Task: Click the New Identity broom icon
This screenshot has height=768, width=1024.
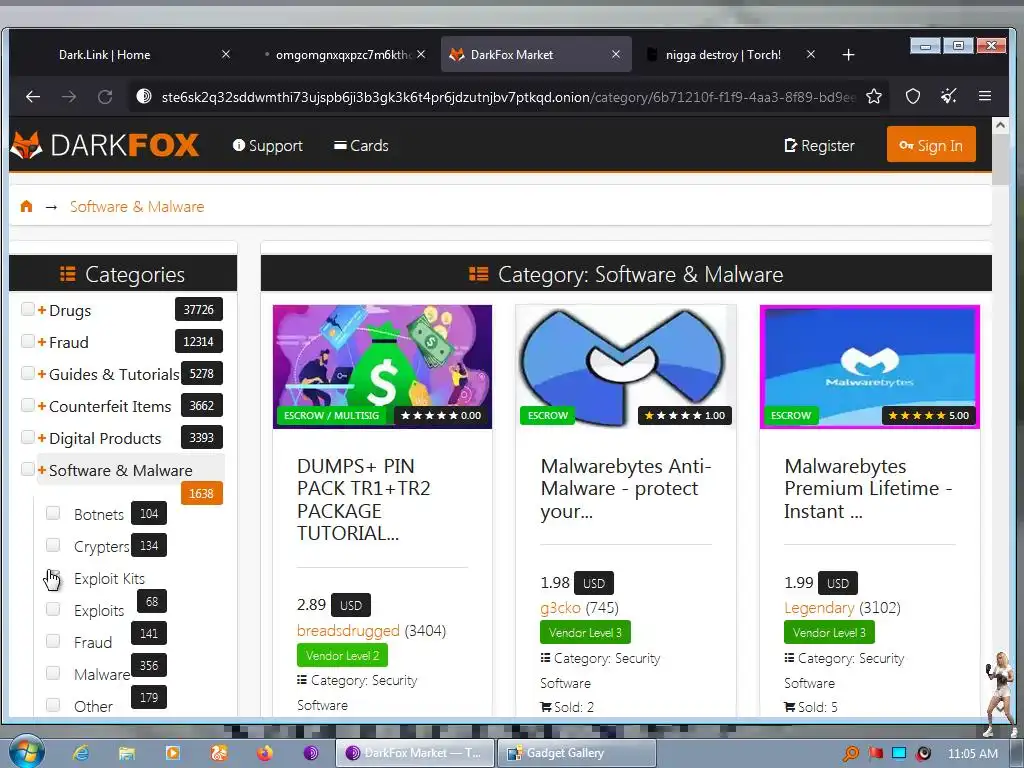Action: (948, 97)
